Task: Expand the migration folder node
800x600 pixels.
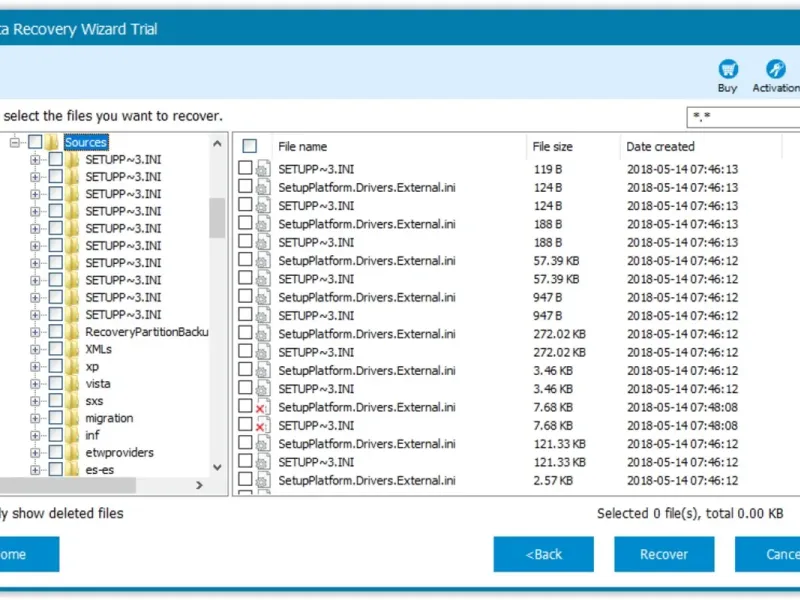Action: [35, 418]
